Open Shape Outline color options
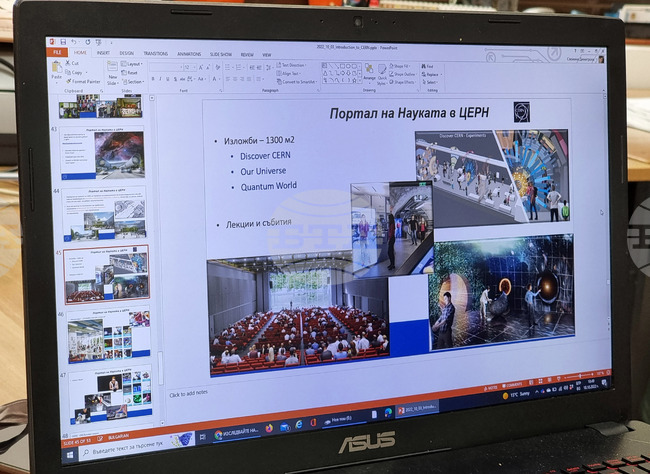 click(x=403, y=75)
